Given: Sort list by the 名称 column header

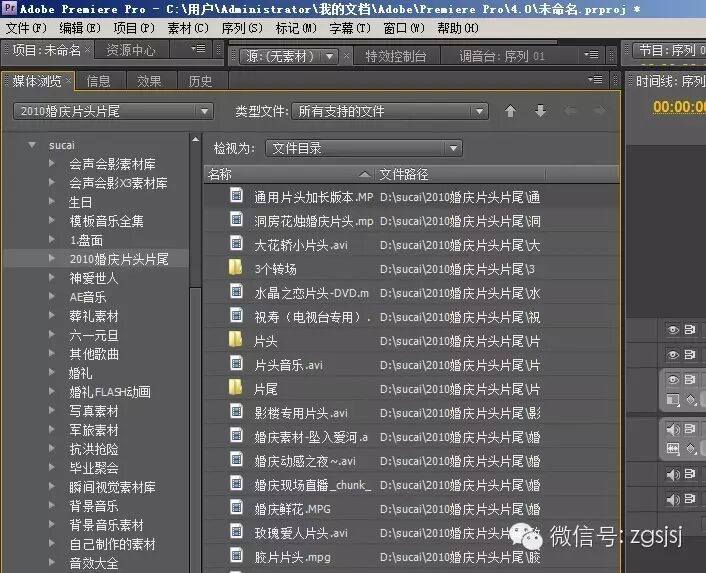Looking at the screenshot, I should (x=288, y=174).
